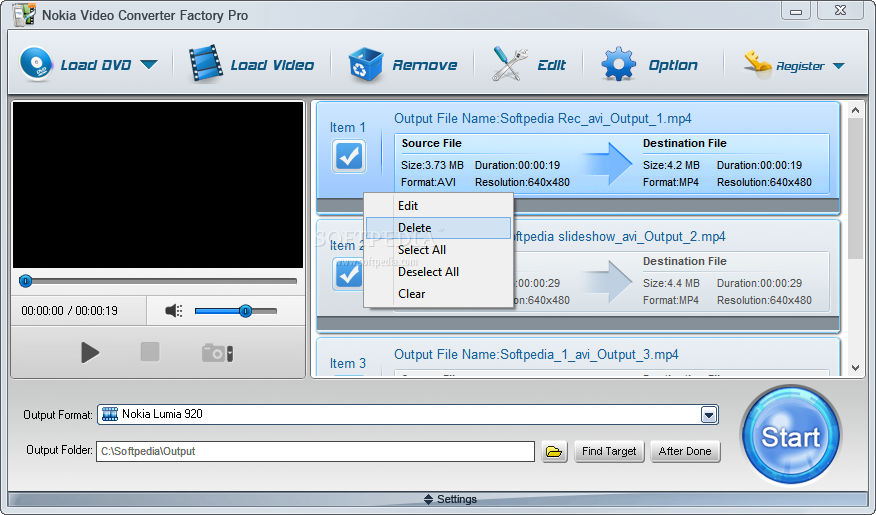Mute audio with the speaker icon
Screen dimensions: 876x515
point(174,311)
